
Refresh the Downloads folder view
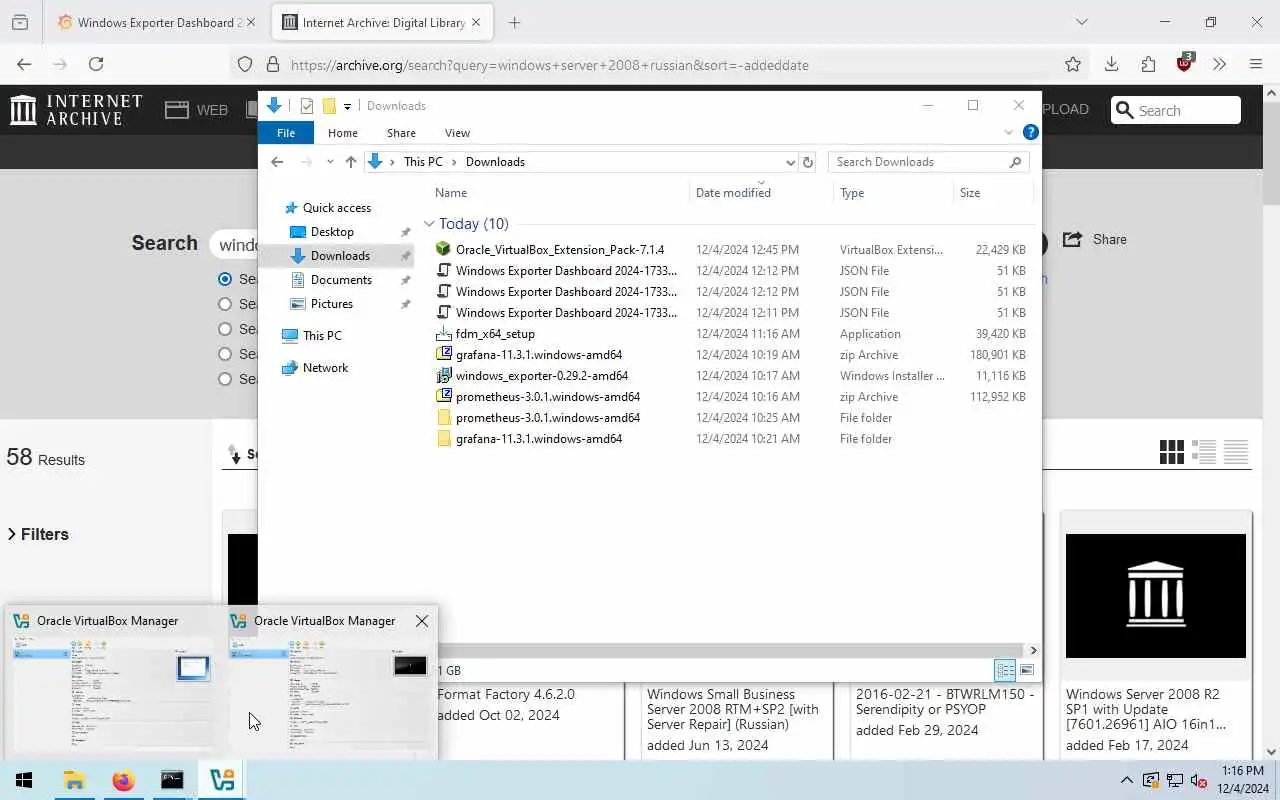tap(808, 162)
